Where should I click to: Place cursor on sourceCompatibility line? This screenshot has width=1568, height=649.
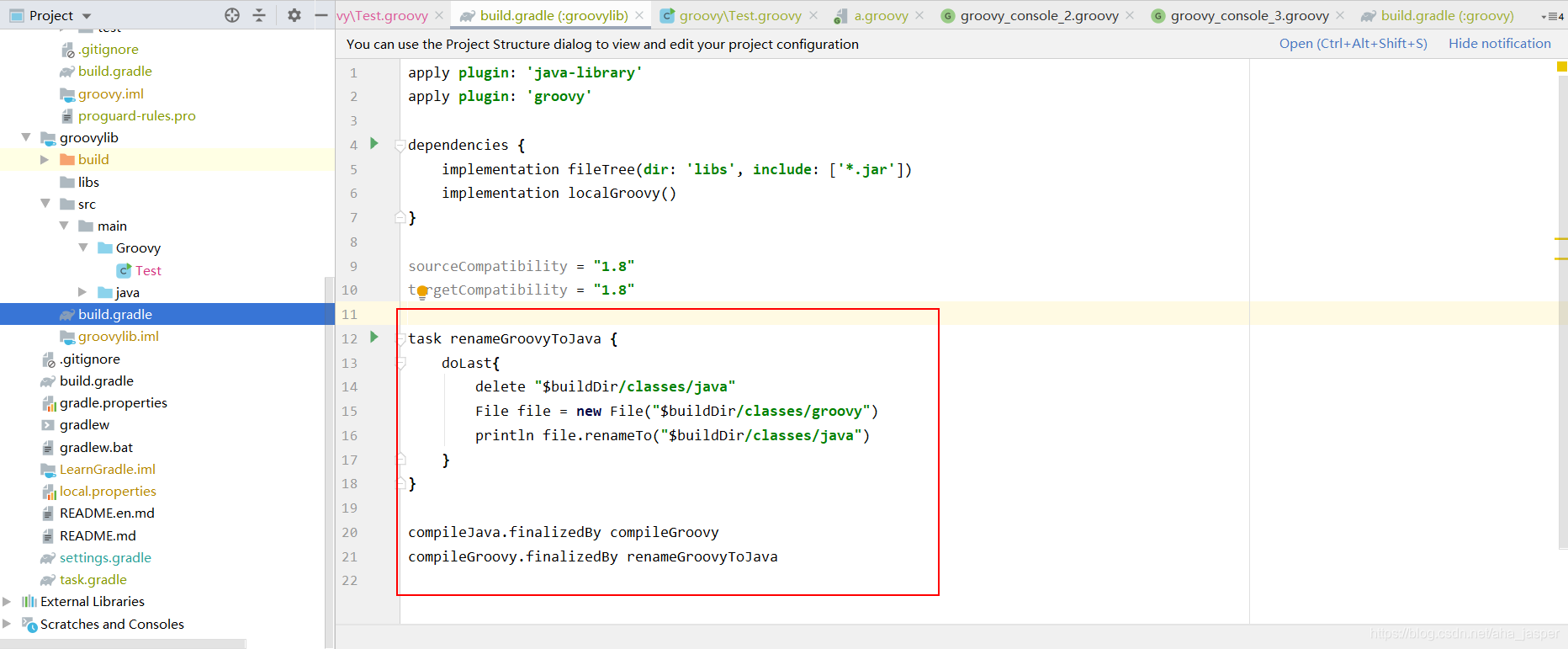click(x=522, y=266)
